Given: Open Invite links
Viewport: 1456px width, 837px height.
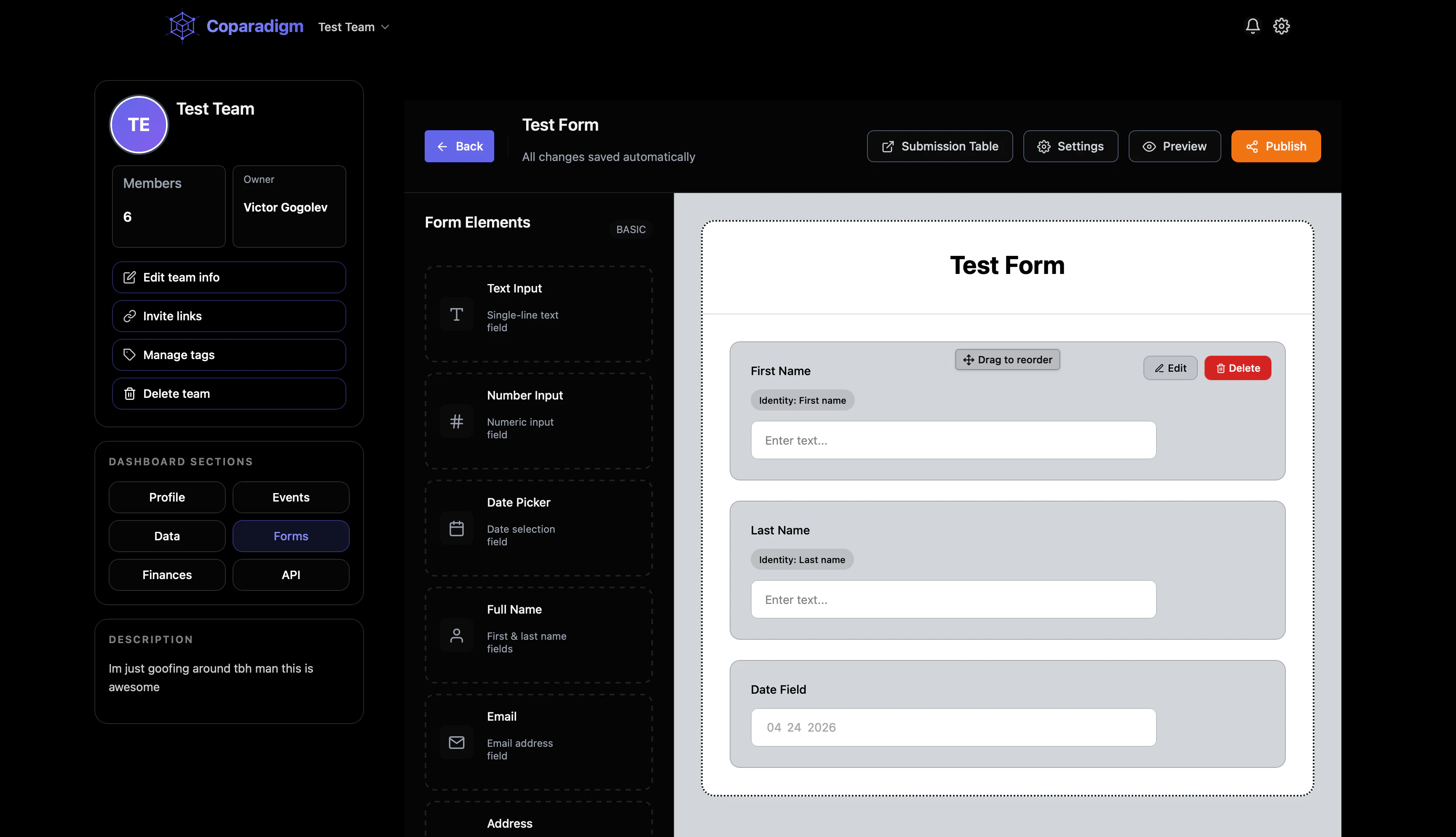Looking at the screenshot, I should click(x=229, y=316).
